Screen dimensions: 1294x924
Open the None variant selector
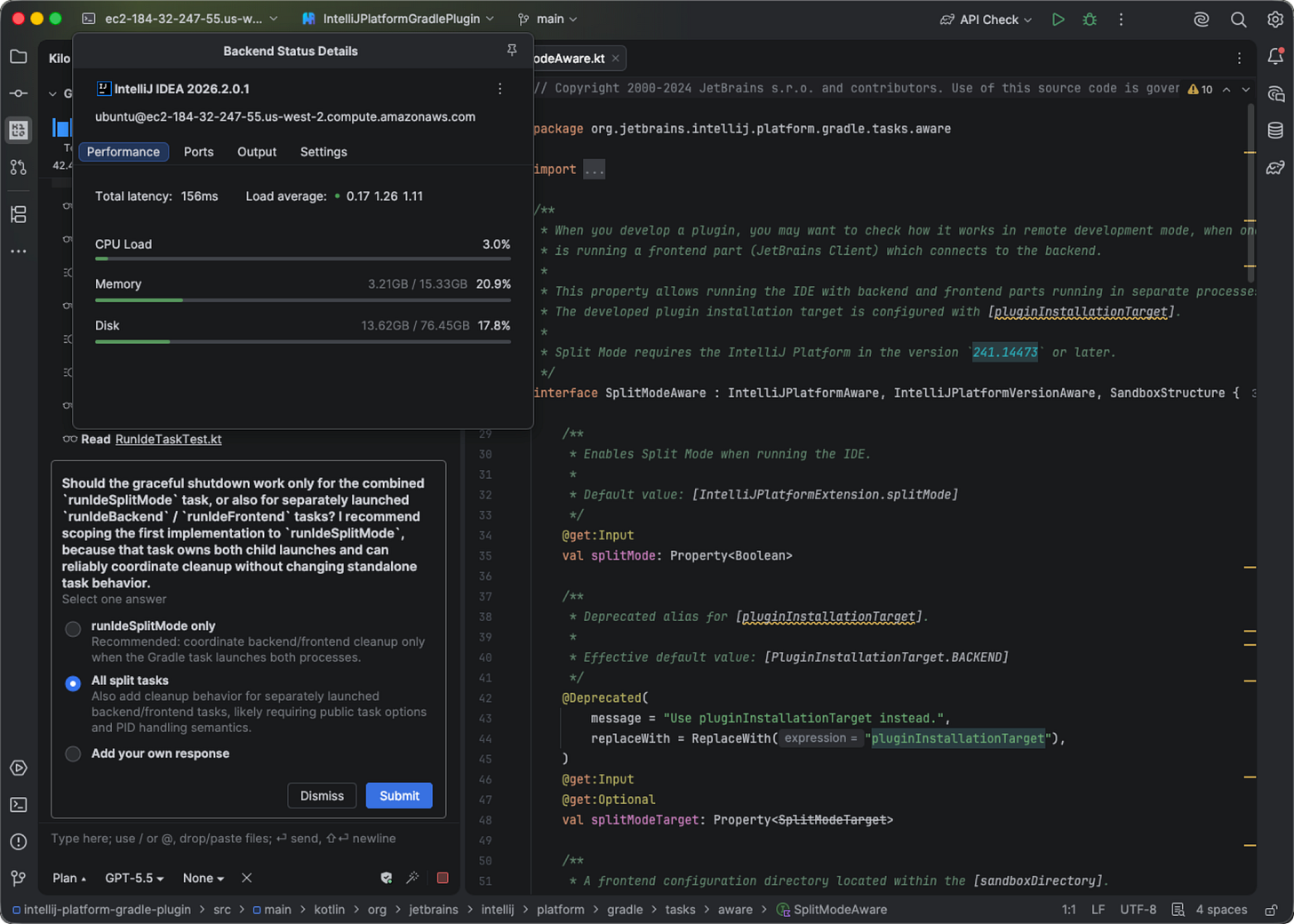tap(203, 878)
